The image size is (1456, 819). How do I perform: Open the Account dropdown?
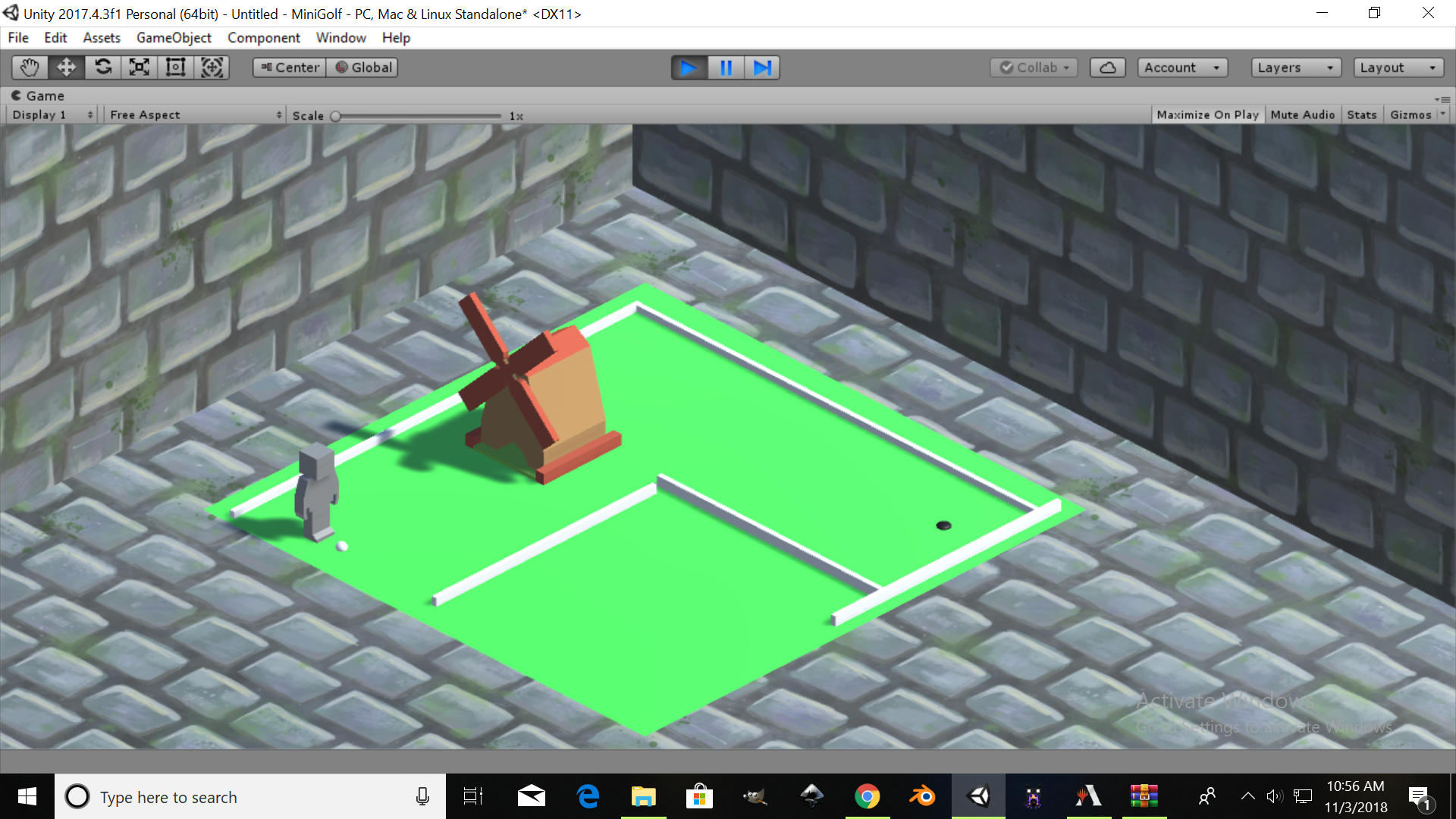click(x=1182, y=67)
